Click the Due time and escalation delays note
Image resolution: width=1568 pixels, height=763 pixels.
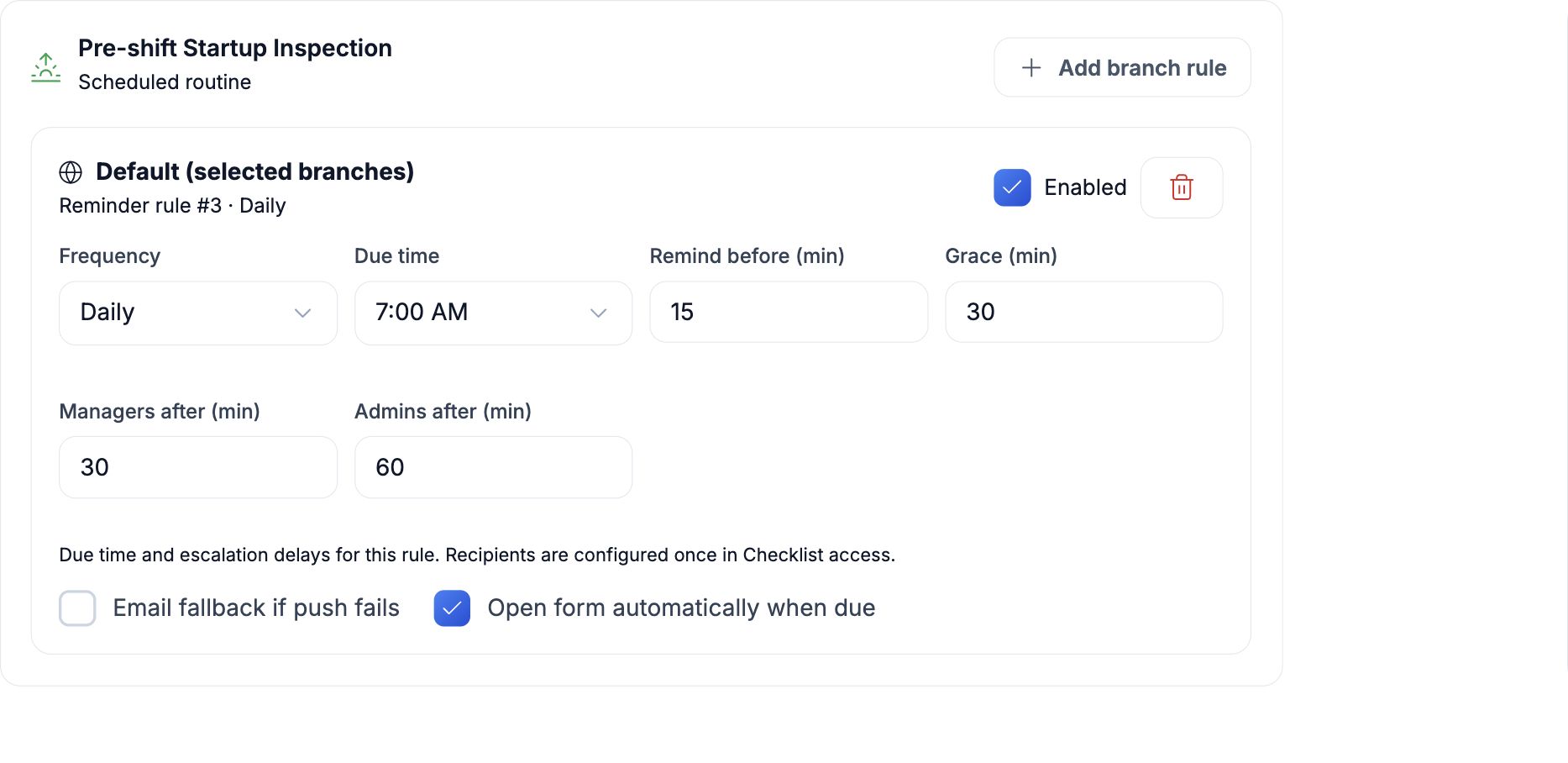pos(477,555)
